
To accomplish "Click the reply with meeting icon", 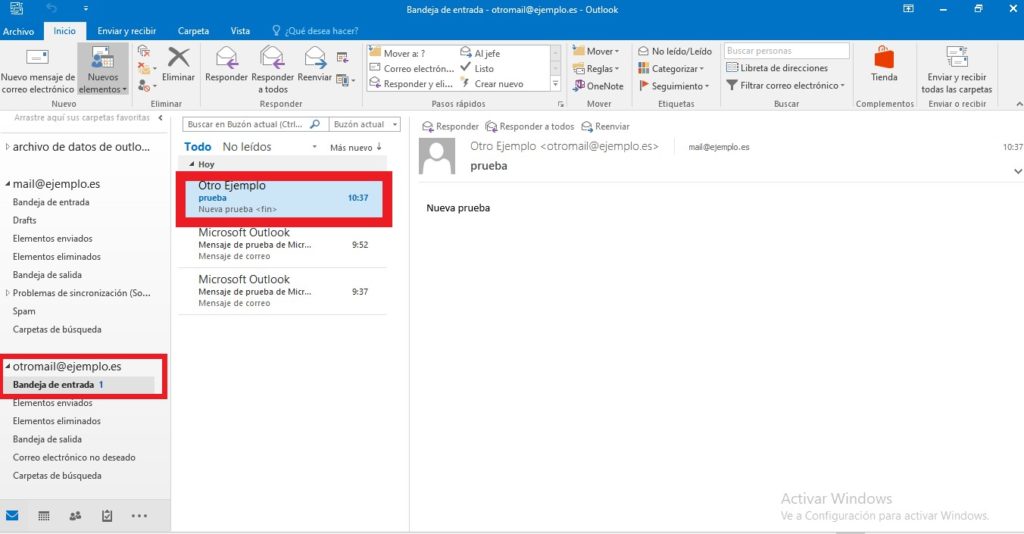I will pyautogui.click(x=342, y=57).
